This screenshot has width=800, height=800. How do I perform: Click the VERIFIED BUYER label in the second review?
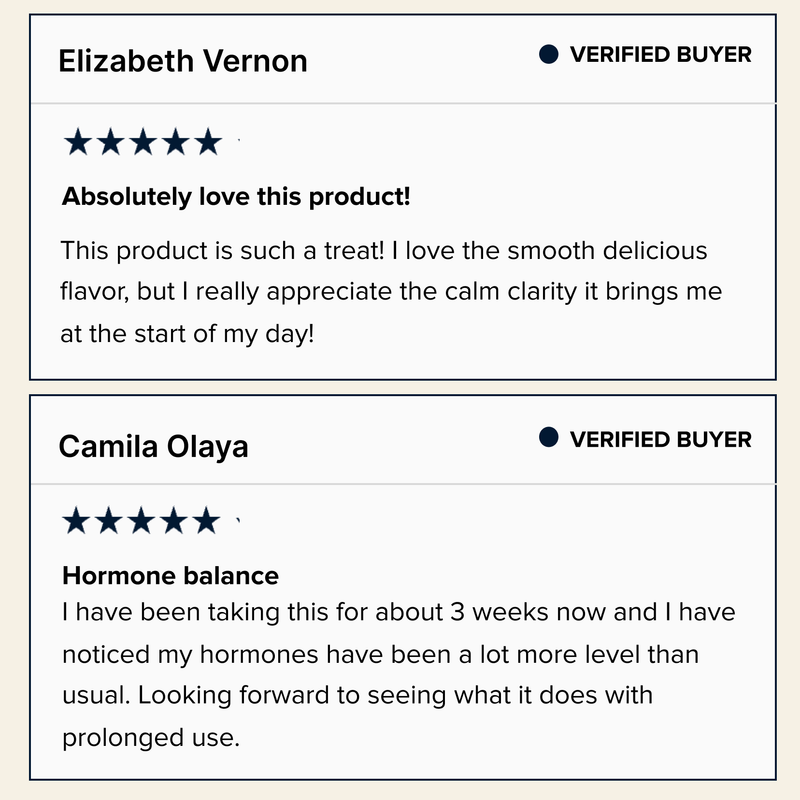click(x=661, y=439)
